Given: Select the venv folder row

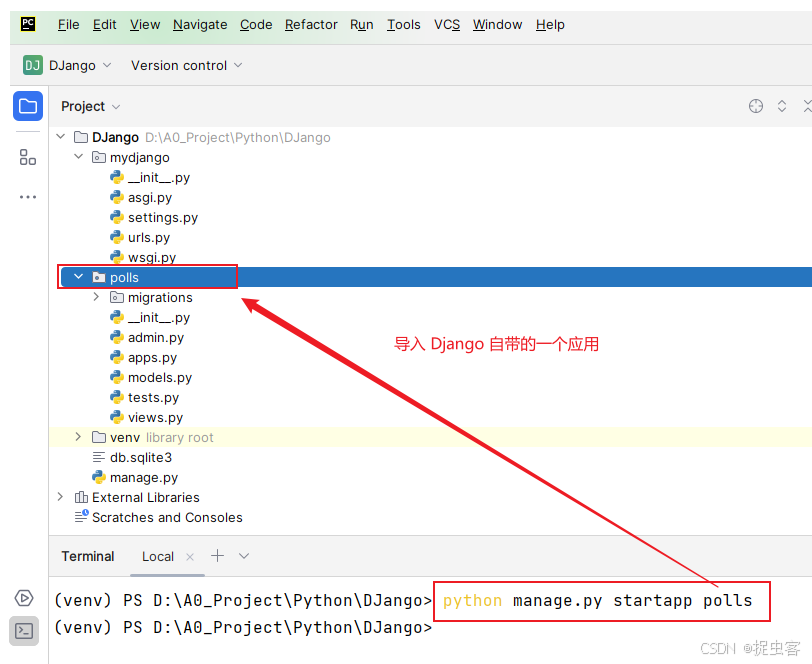Looking at the screenshot, I should tap(431, 437).
